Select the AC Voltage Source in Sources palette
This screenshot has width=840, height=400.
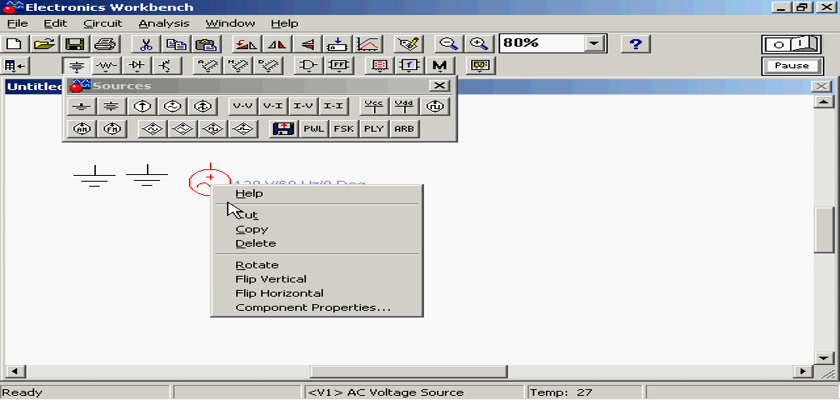tap(172, 106)
